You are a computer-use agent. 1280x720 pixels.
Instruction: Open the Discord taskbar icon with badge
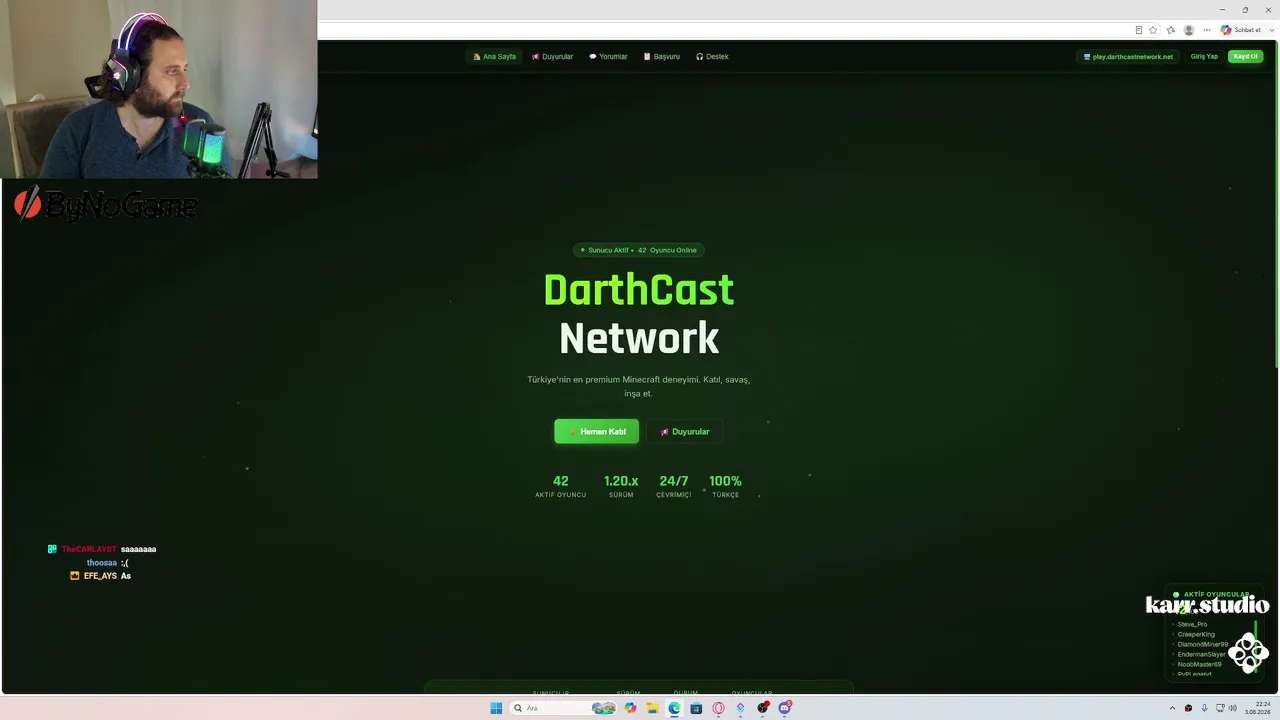coord(785,708)
